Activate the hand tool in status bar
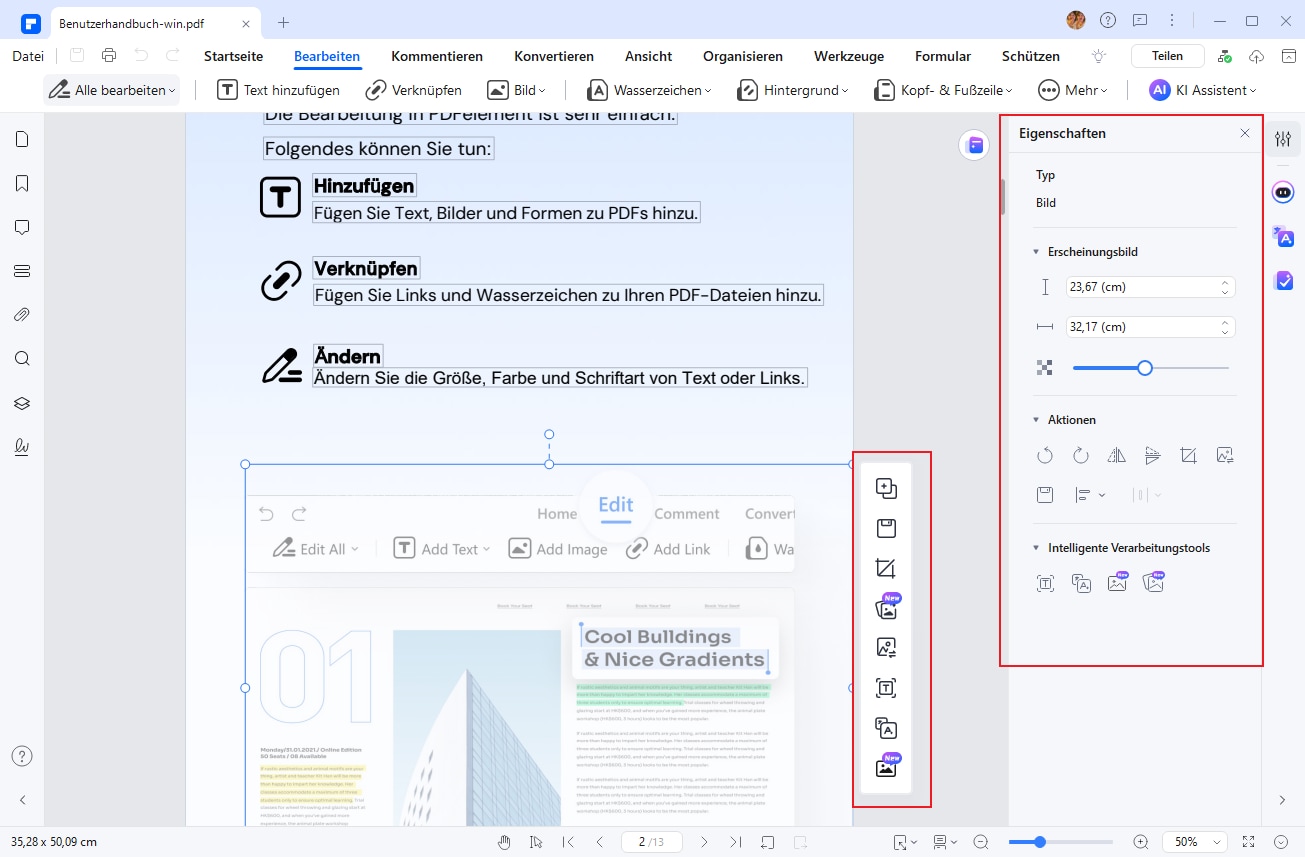This screenshot has height=857, width=1305. point(504,842)
